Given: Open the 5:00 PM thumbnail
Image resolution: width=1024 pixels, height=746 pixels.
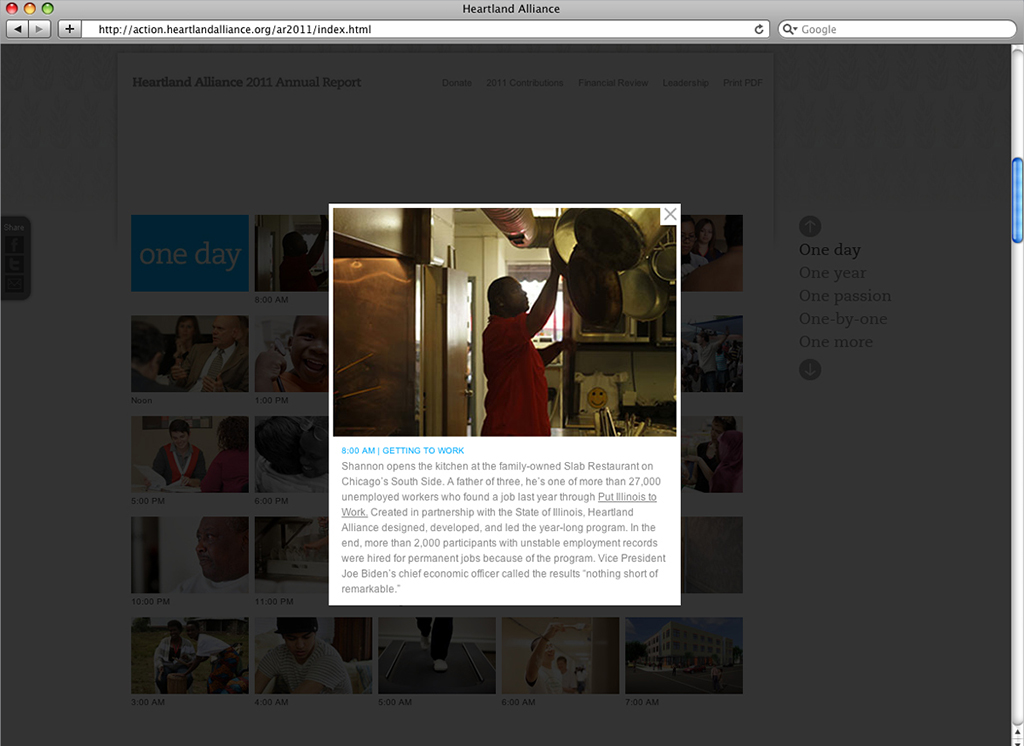Looking at the screenshot, I should coord(190,454).
